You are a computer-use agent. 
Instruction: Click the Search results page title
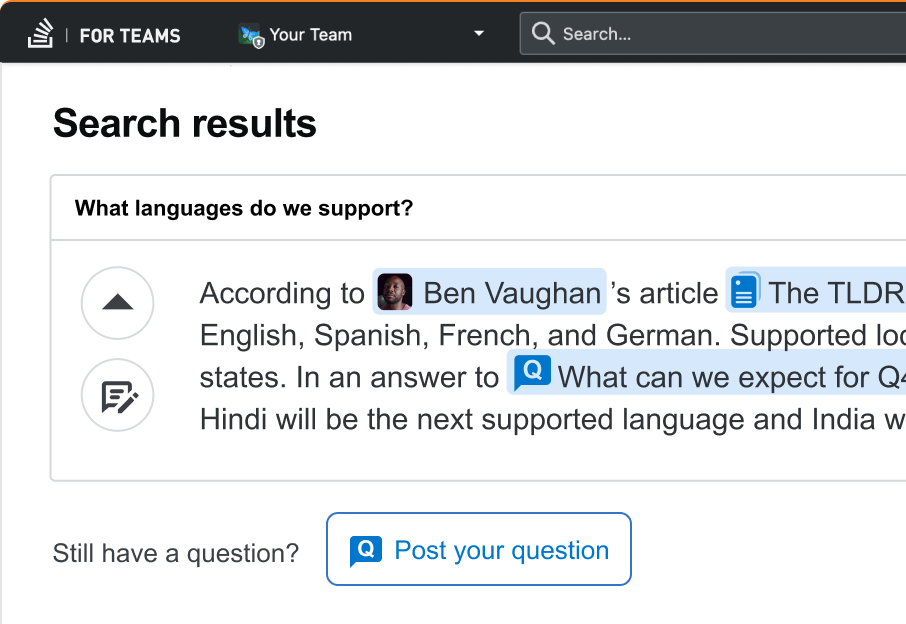pos(185,123)
